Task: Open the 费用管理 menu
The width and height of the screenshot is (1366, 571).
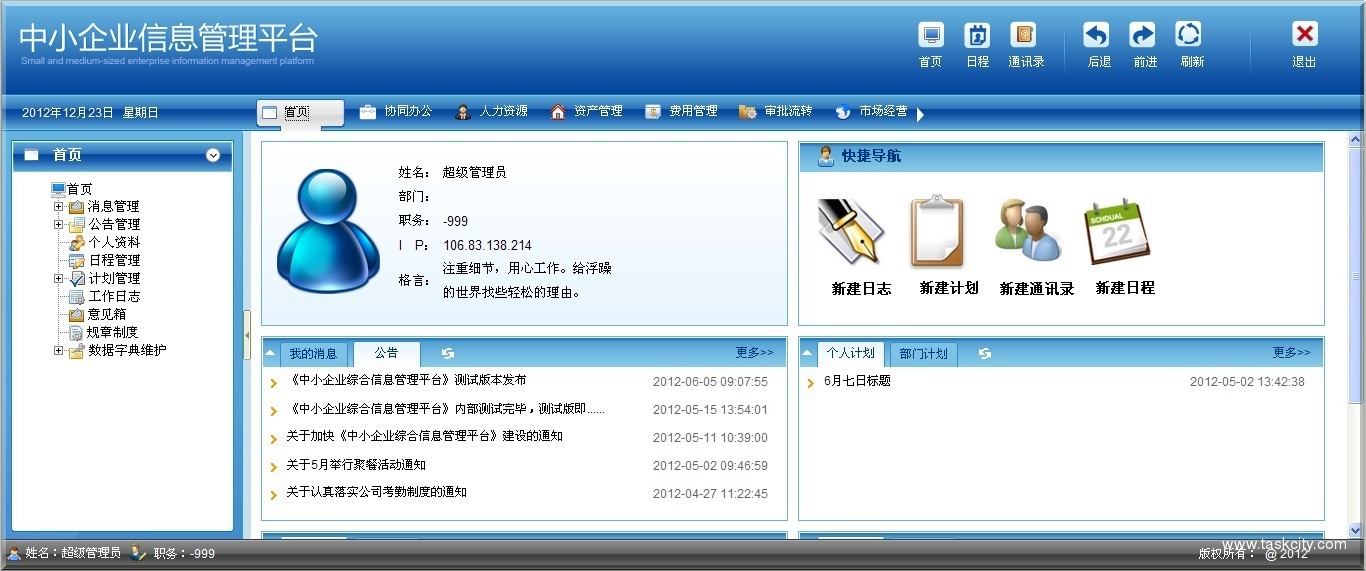Action: pyautogui.click(x=681, y=112)
